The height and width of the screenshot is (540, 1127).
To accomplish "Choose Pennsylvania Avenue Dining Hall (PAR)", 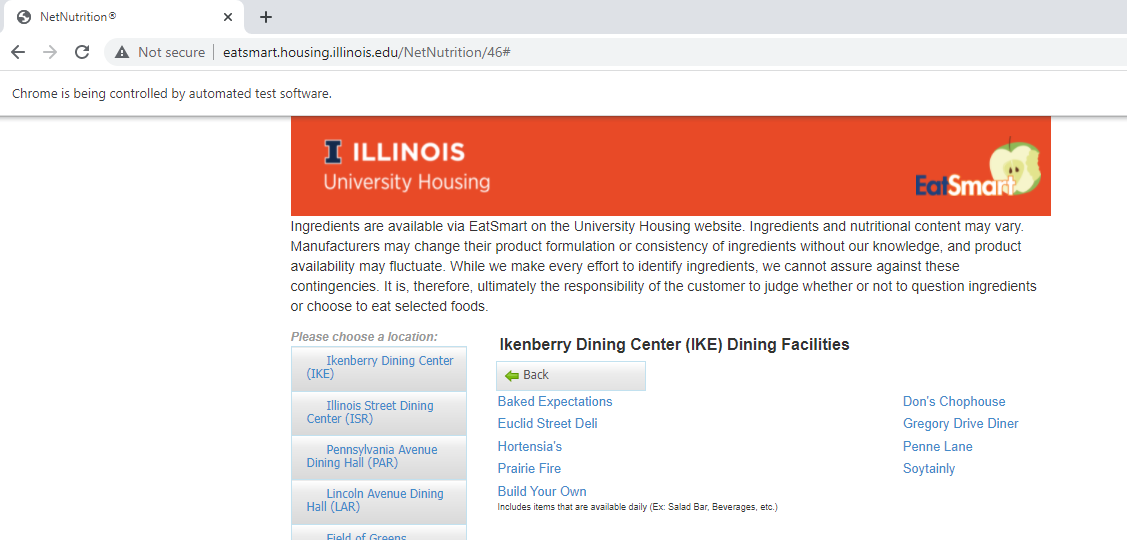I will point(379,457).
